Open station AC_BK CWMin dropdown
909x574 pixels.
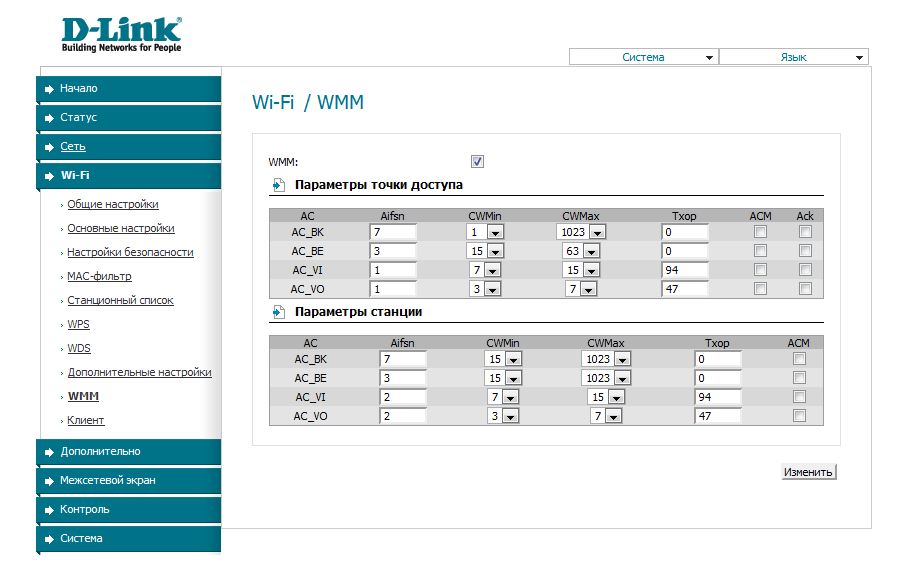503,359
